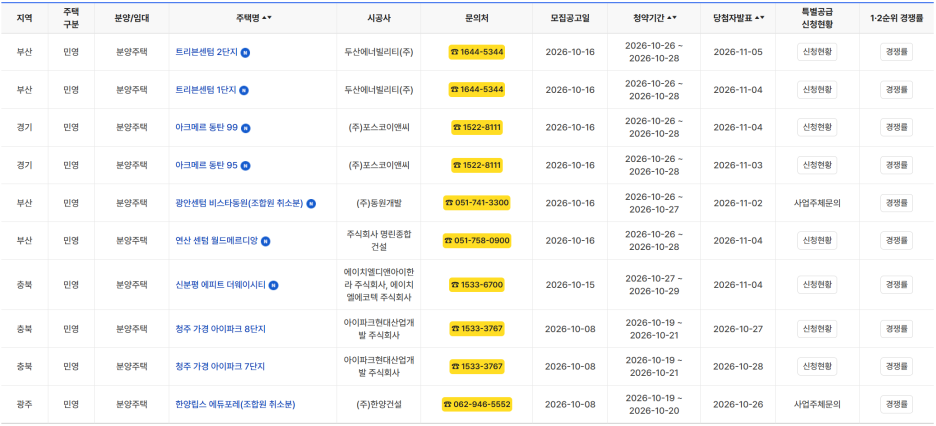The image size is (936, 426).
Task: Call 1533-3767 for 청주 가경 아이파크 8단지
Action: 477,329
